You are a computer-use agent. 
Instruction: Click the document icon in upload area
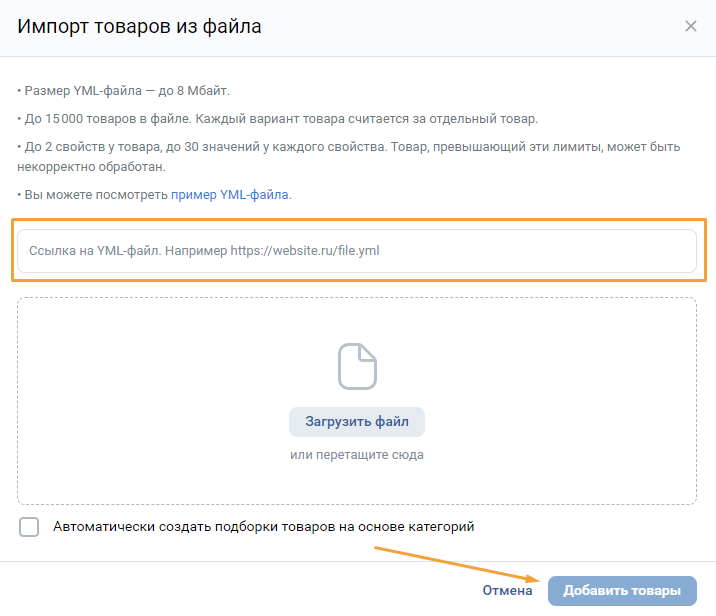357,366
